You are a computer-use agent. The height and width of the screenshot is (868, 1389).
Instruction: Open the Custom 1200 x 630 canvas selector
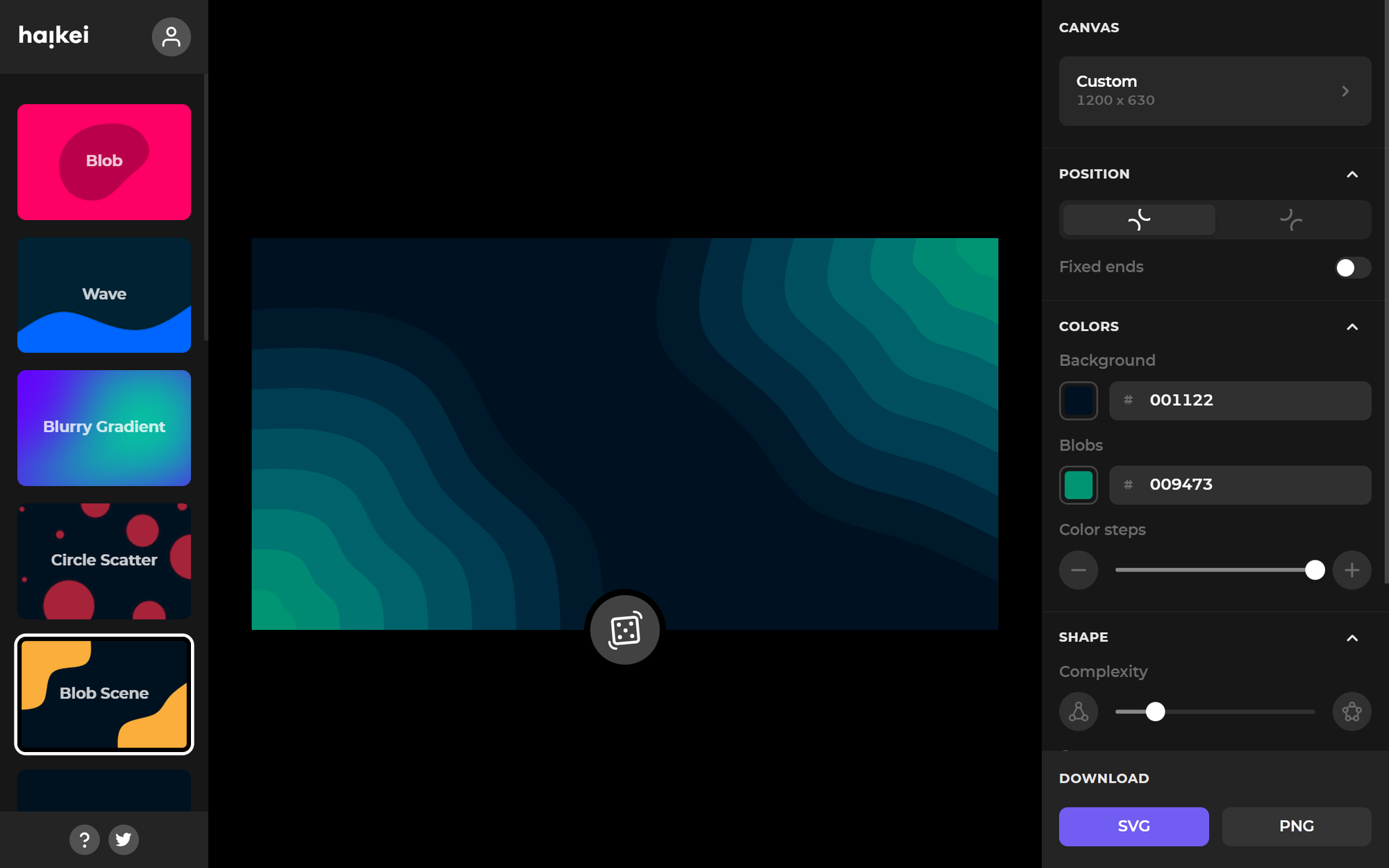click(x=1215, y=91)
